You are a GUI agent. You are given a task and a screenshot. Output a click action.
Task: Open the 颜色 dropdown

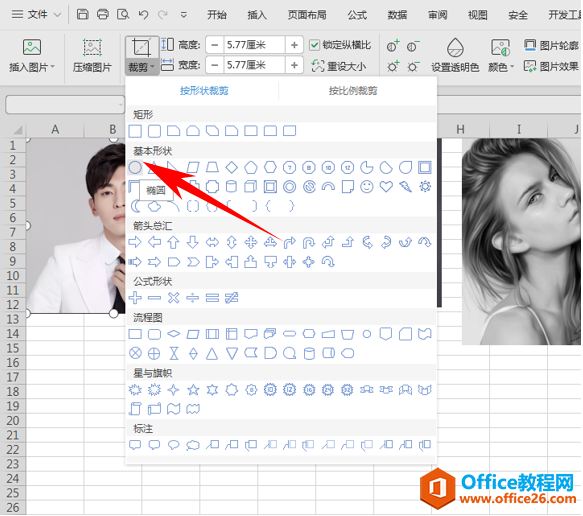tap(500, 55)
